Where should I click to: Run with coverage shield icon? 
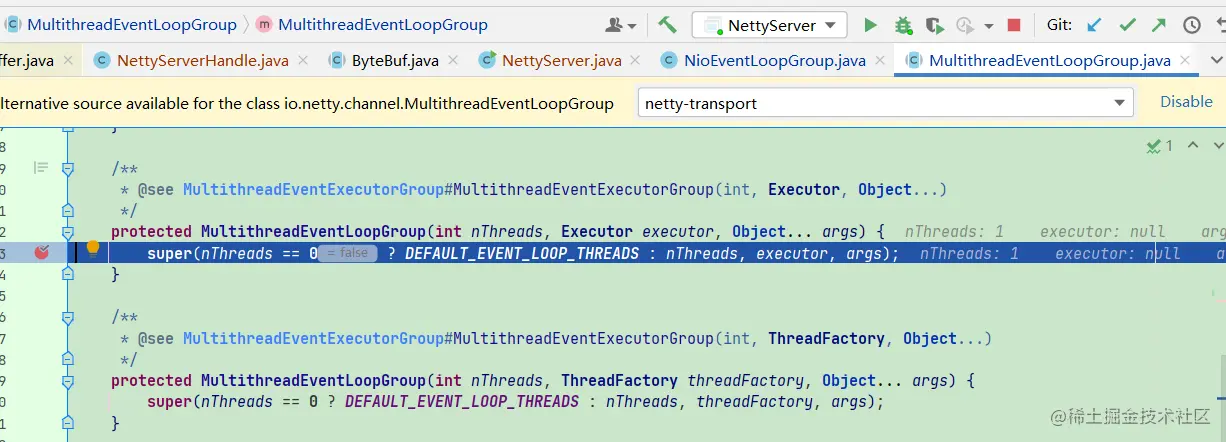(x=934, y=25)
